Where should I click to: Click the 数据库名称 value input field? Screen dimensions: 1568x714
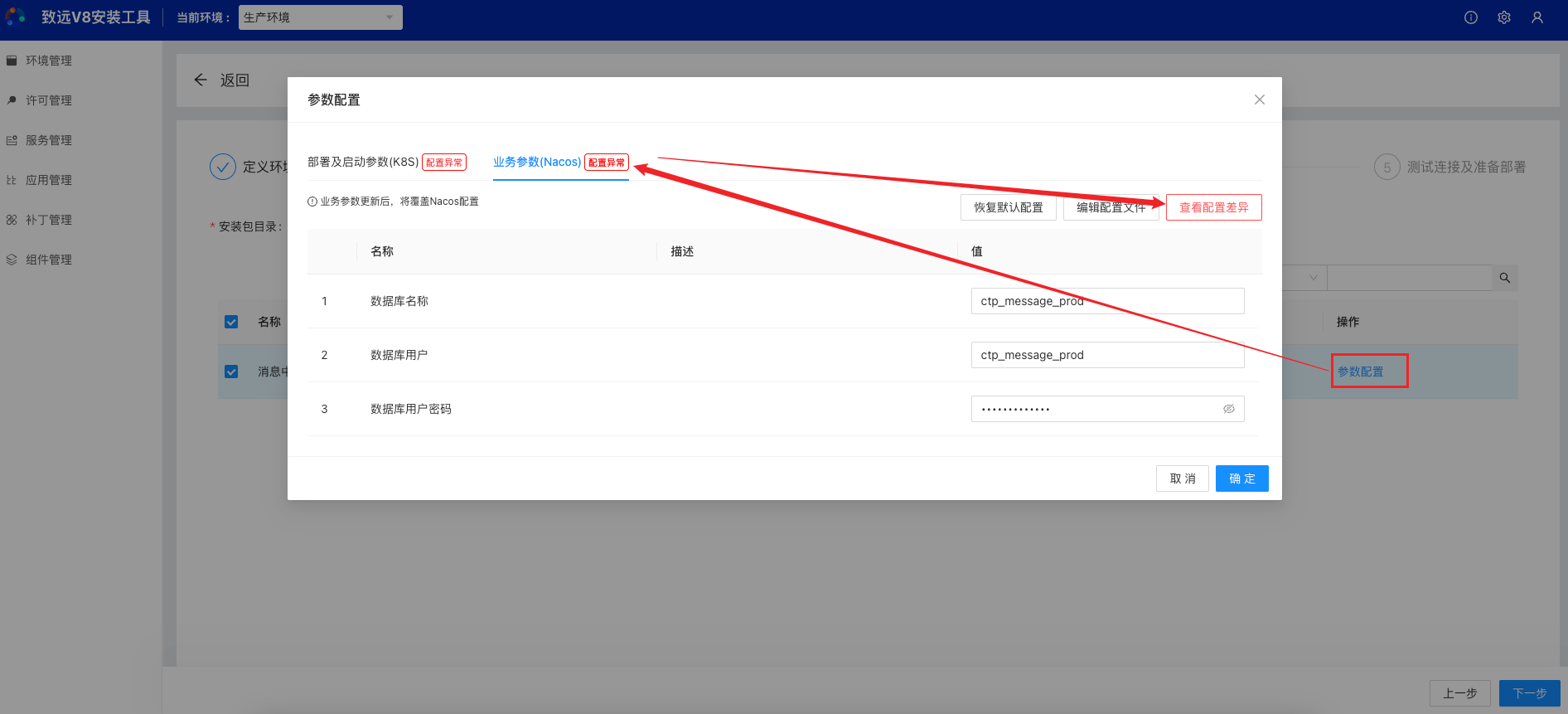tap(1108, 301)
